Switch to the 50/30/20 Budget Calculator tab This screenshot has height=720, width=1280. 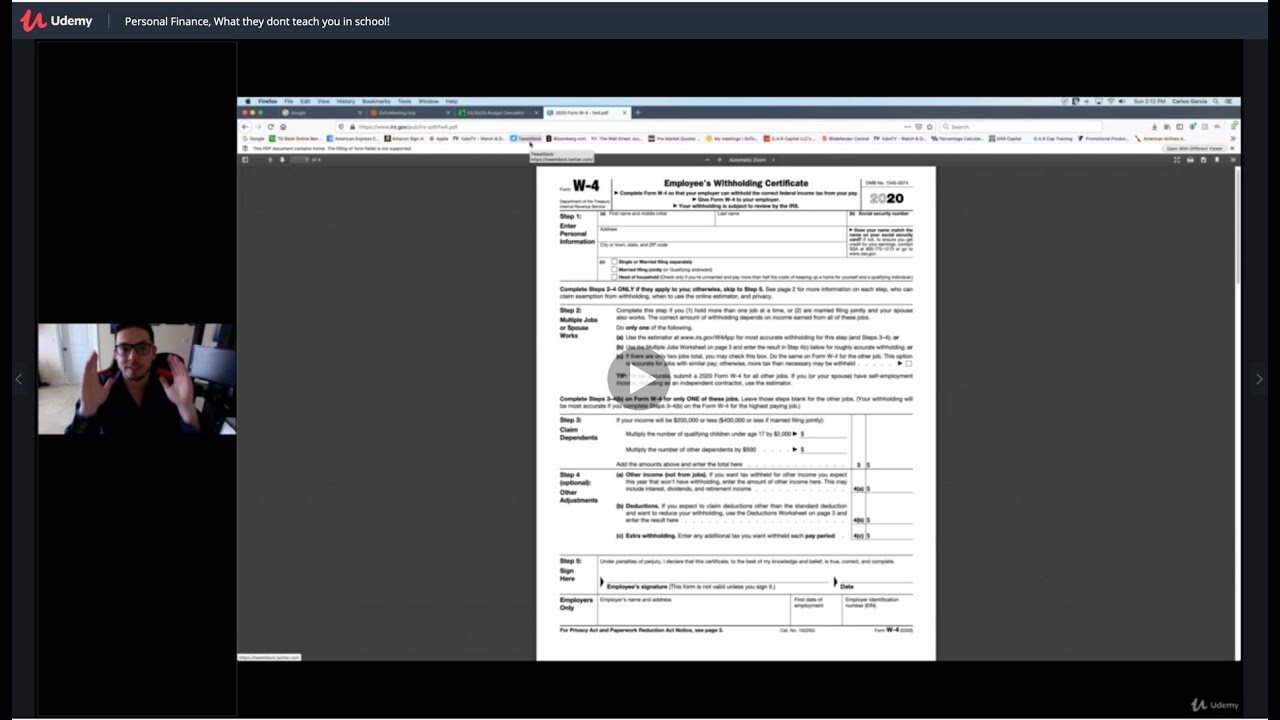(498, 113)
